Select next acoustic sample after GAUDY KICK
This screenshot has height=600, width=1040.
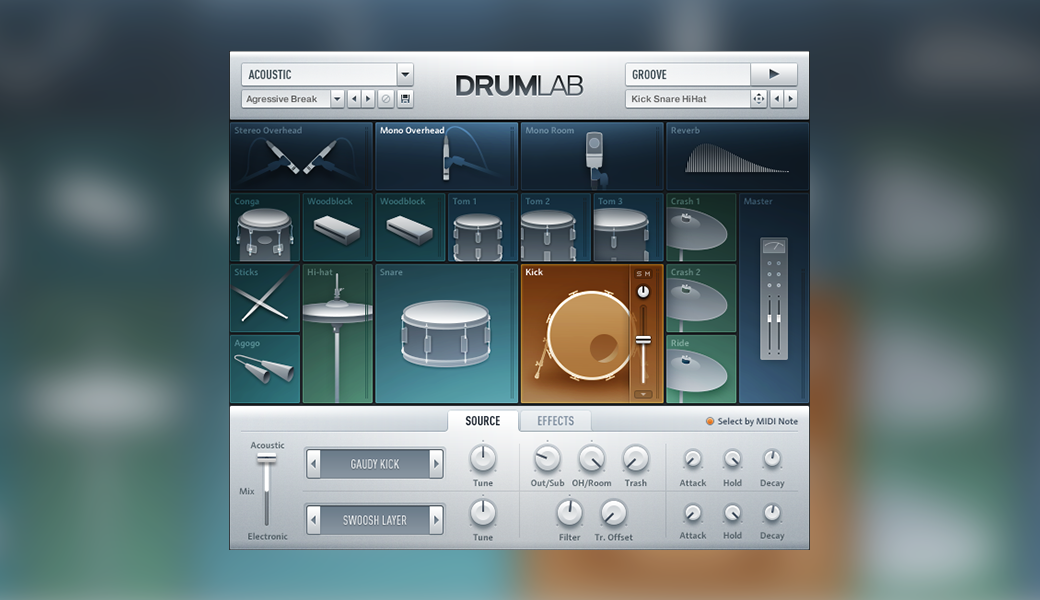(436, 463)
